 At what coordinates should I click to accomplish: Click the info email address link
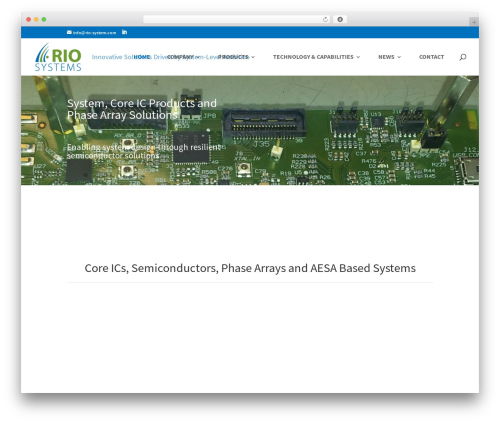pyautogui.click(x=91, y=33)
